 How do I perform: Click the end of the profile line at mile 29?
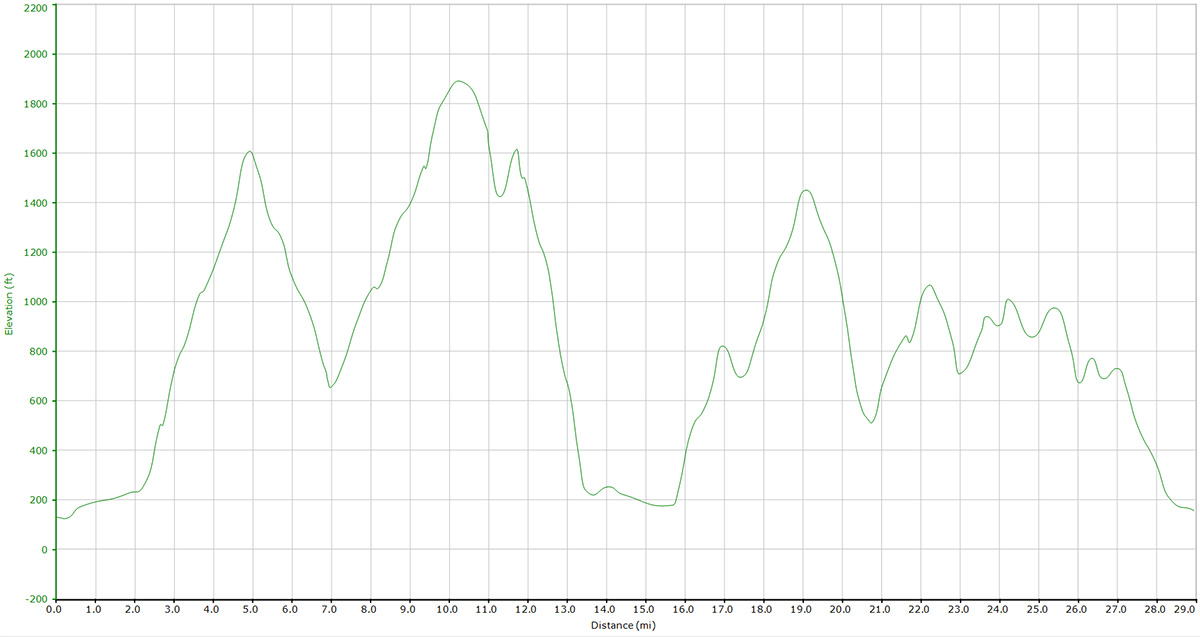[x=1193, y=511]
